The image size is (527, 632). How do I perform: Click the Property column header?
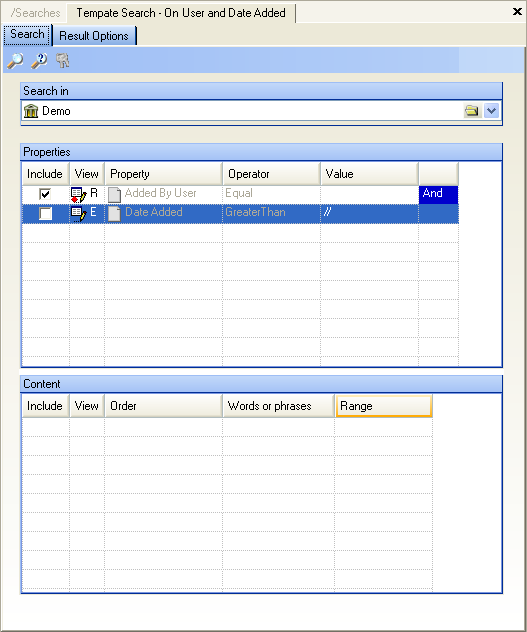(x=163, y=174)
